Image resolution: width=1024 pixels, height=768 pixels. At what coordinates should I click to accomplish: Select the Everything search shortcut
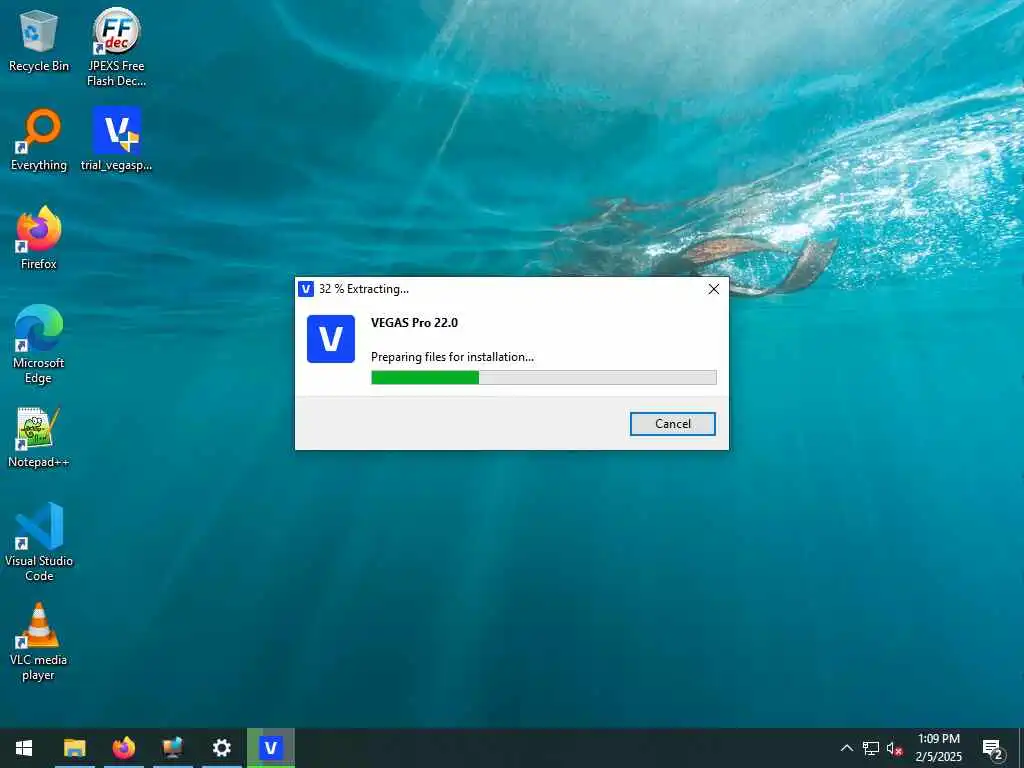(x=39, y=139)
